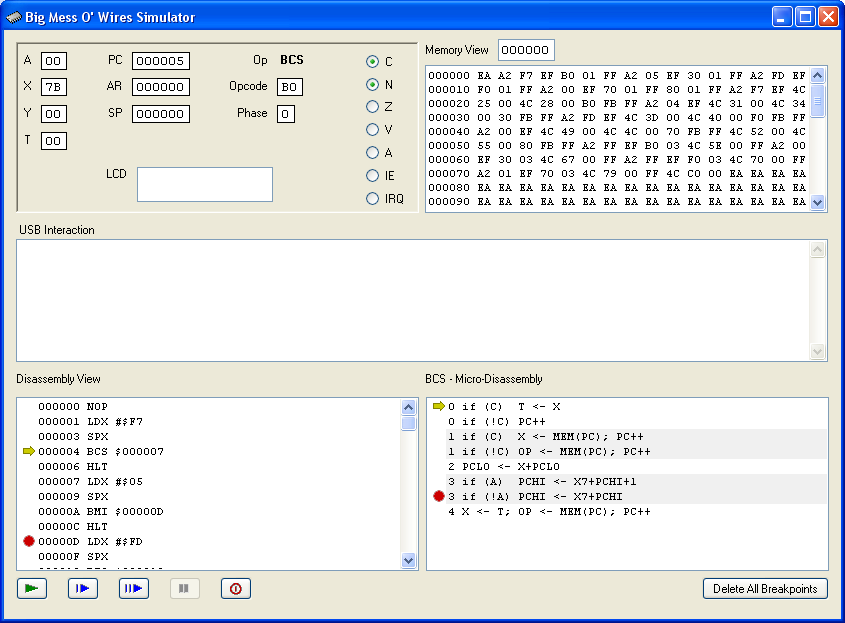The height and width of the screenshot is (623, 845).
Task: Click the T register field
Action: pos(54,141)
